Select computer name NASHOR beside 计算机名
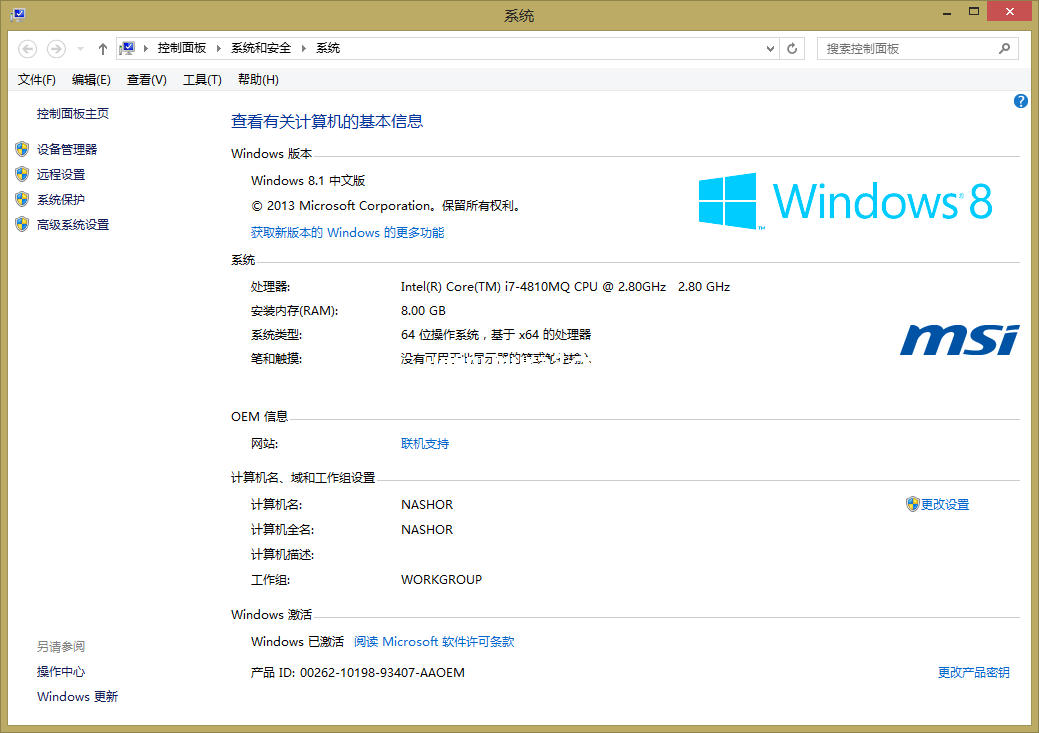This screenshot has width=1039, height=733. point(427,505)
